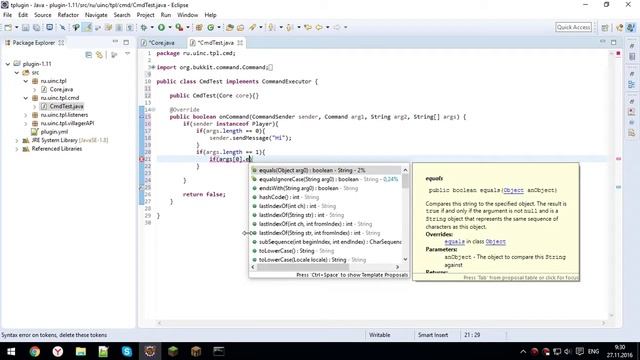
Task: Click the Save All toolbar icon
Action: pos(37,27)
